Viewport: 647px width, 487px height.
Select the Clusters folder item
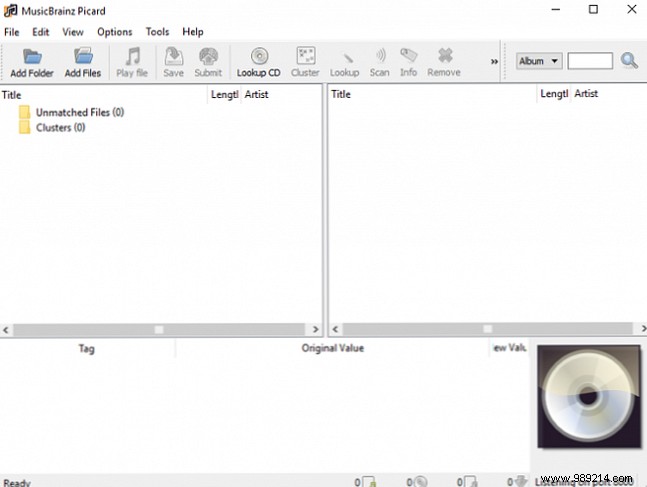(x=60, y=128)
